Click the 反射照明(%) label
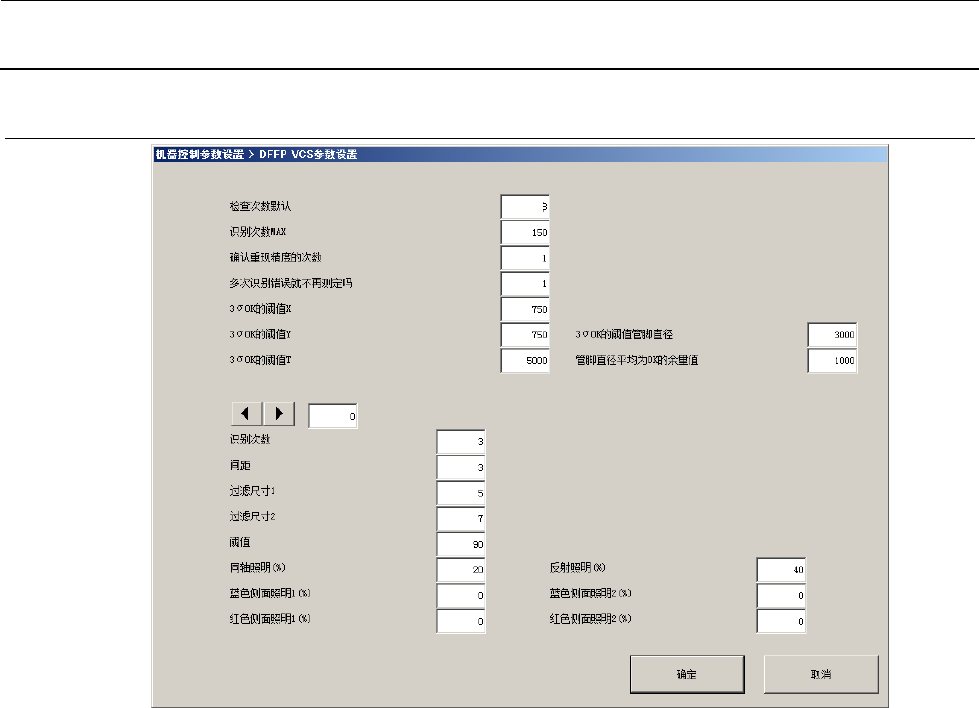979x708 pixels. point(578,567)
